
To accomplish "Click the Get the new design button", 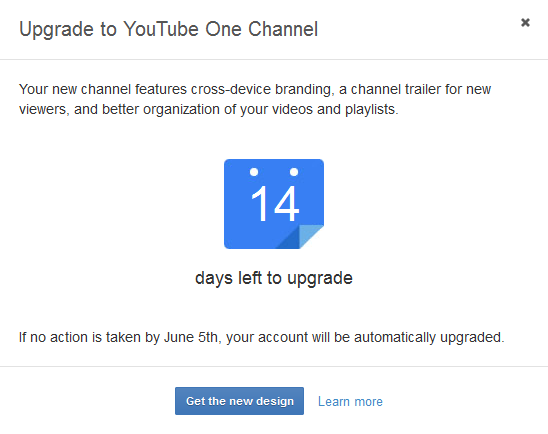I will (239, 401).
